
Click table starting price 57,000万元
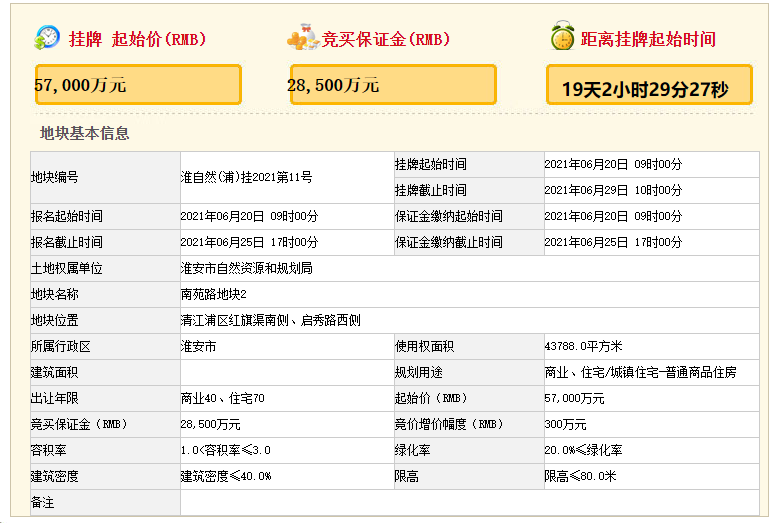pyautogui.click(x=575, y=398)
